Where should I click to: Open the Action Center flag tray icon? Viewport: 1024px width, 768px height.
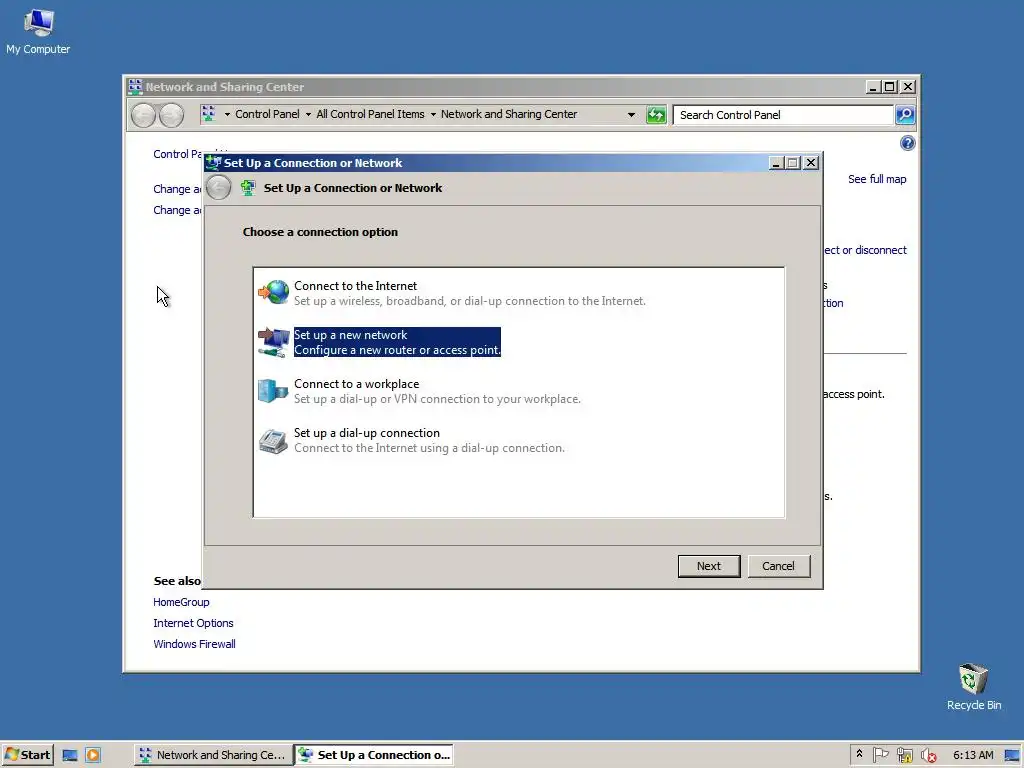pos(880,755)
